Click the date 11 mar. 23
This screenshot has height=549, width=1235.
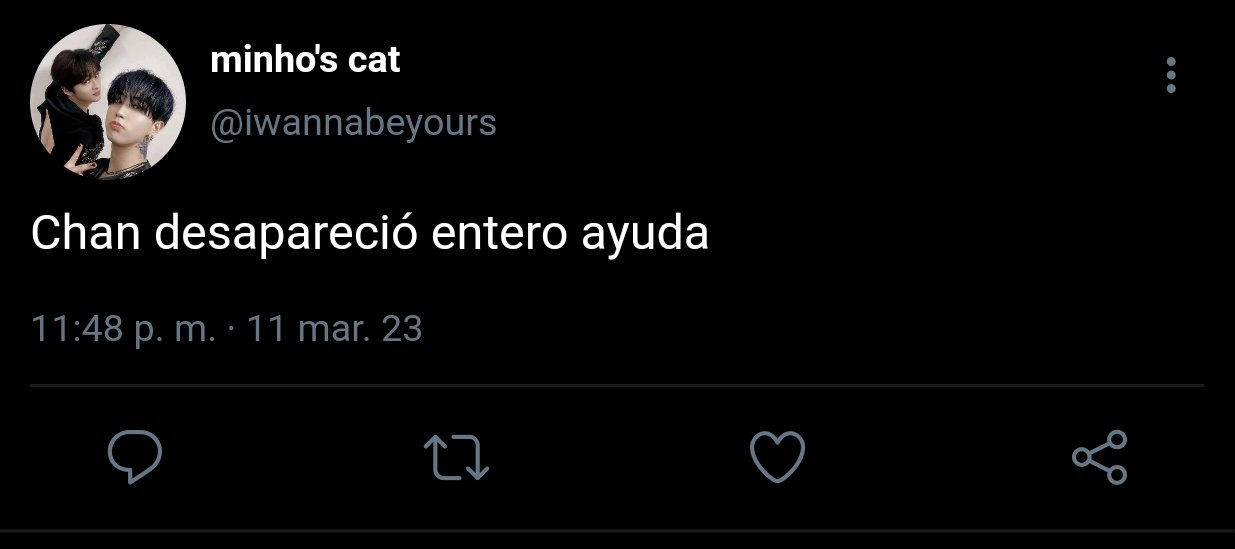click(x=334, y=329)
